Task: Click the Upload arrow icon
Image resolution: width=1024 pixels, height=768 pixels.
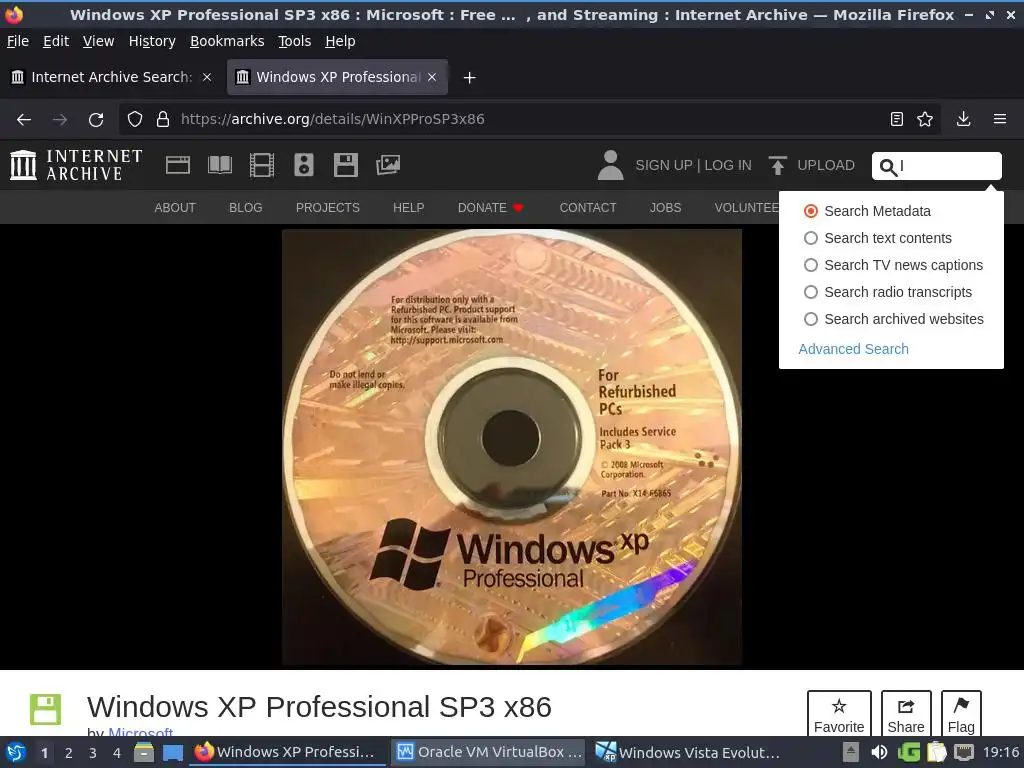Action: [x=777, y=165]
